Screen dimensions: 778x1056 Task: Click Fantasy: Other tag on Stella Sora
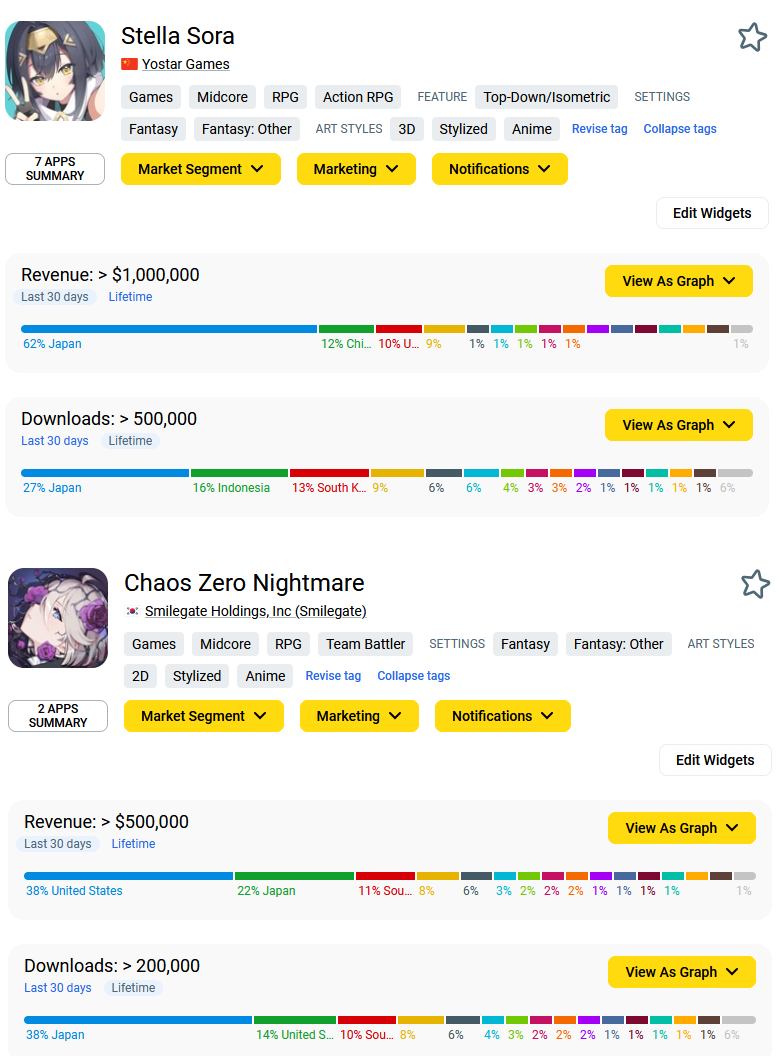pos(247,129)
